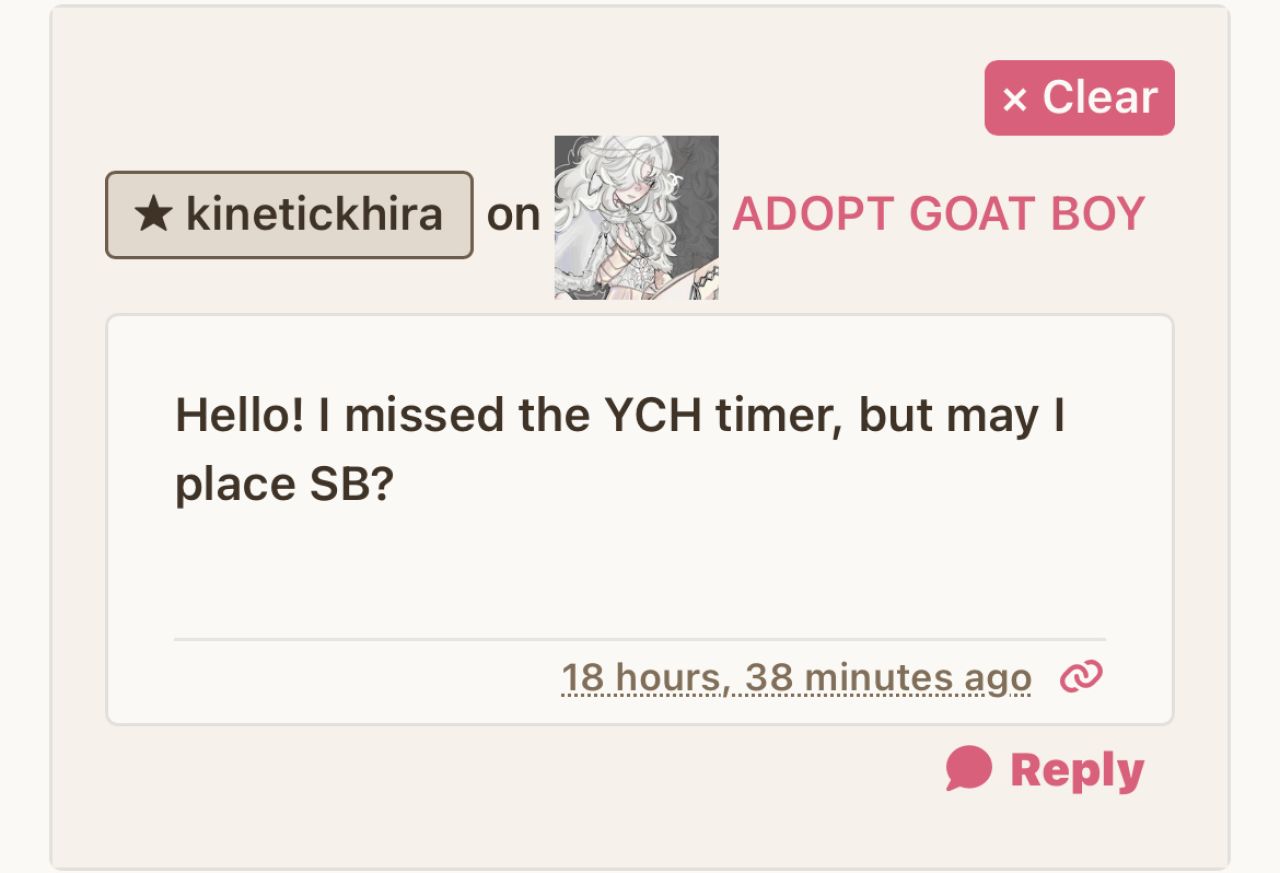Screen dimensions: 1280x873
Task: Click the divider line above the timestamp
Action: 640,638
